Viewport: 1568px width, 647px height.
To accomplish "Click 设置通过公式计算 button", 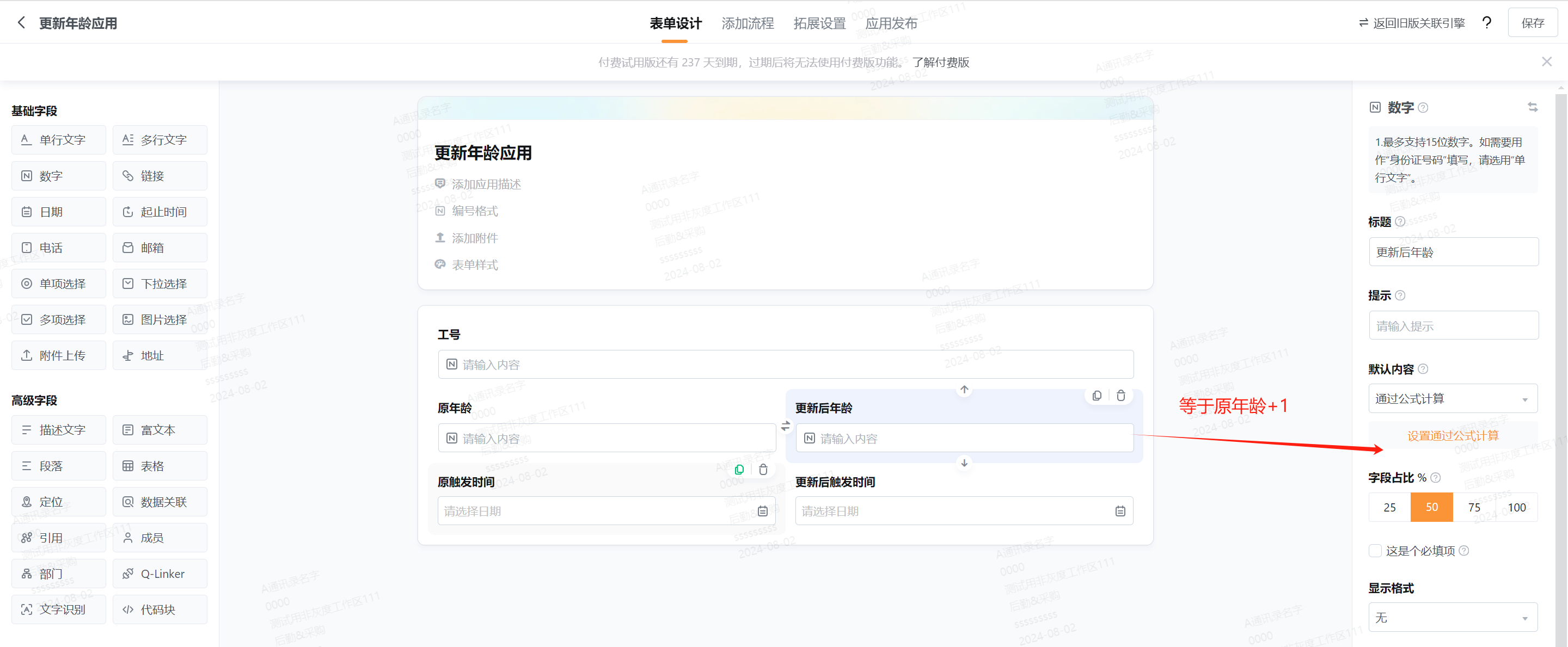I will (1453, 436).
